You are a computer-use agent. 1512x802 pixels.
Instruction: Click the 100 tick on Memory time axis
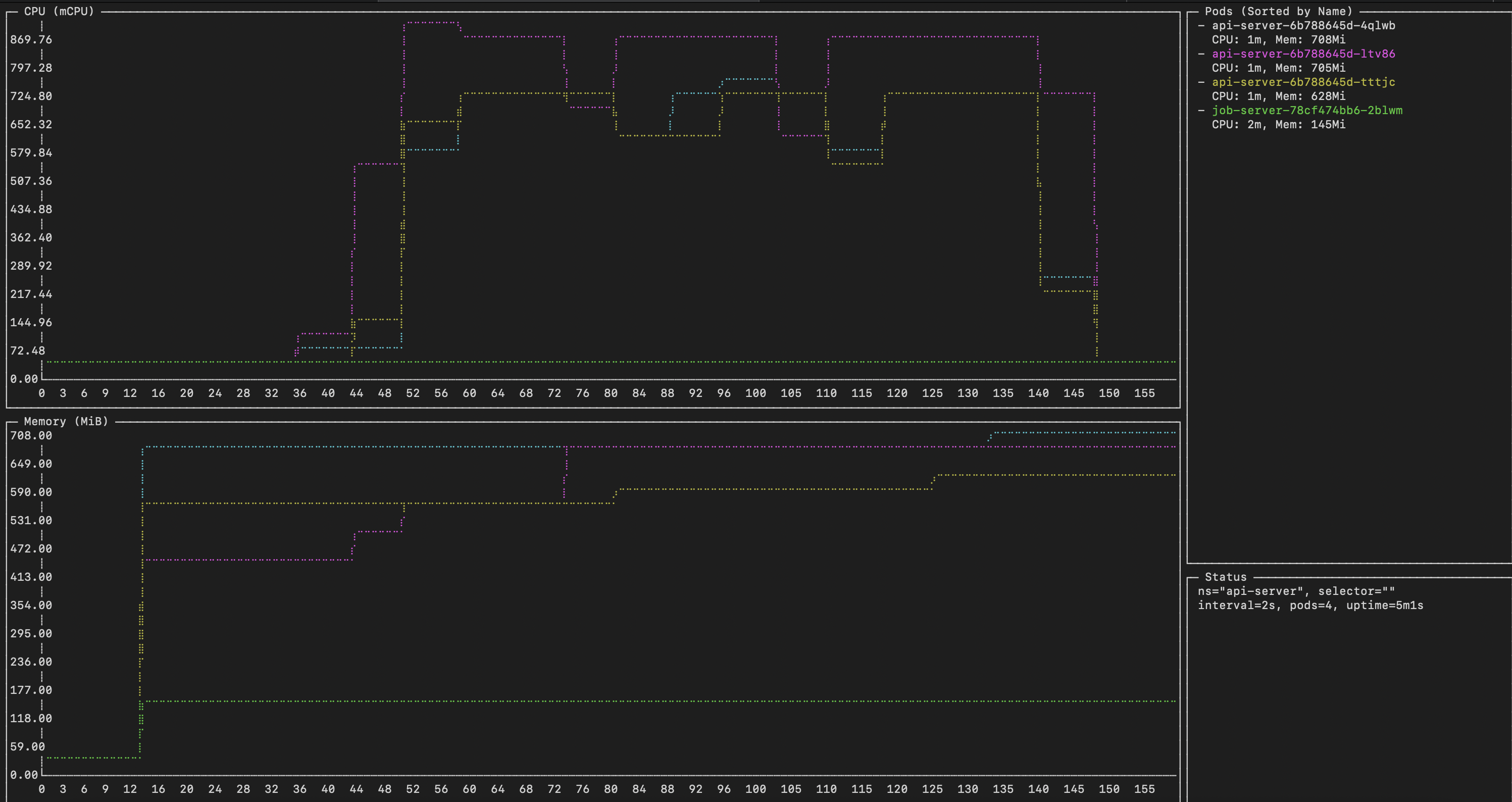755,788
